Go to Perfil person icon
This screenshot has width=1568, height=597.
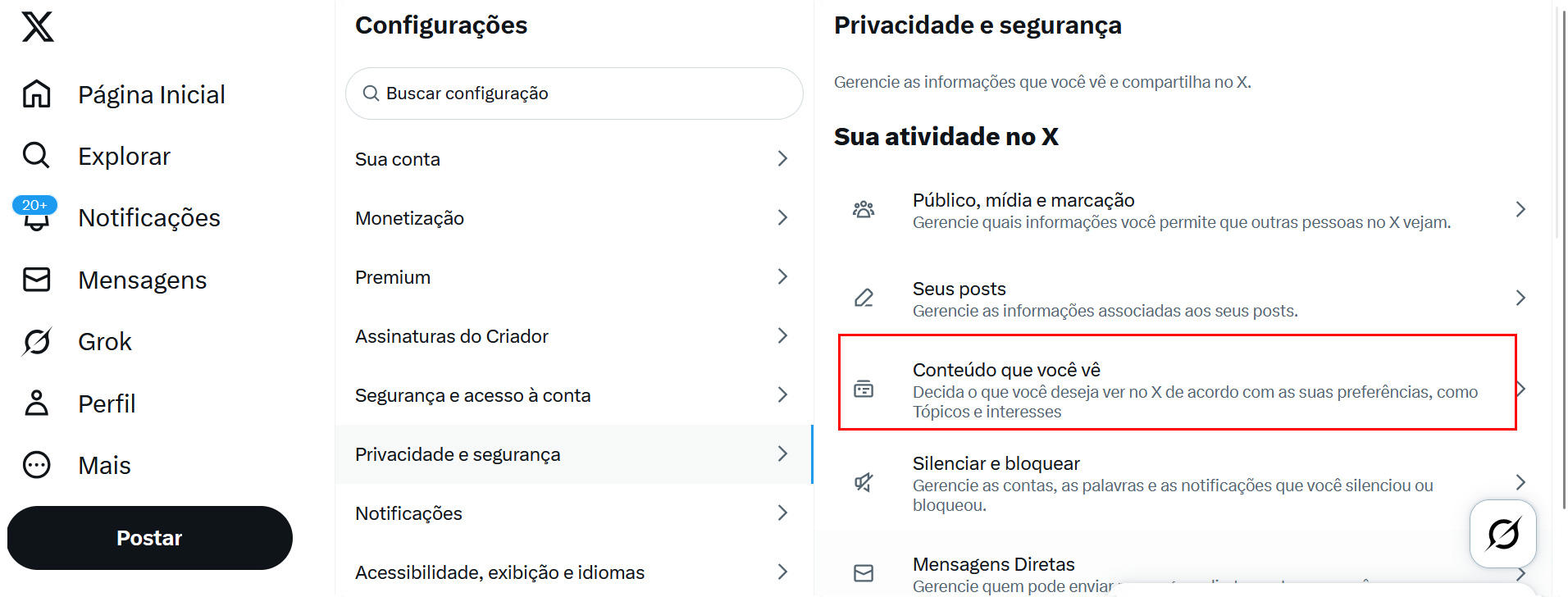coord(37,403)
